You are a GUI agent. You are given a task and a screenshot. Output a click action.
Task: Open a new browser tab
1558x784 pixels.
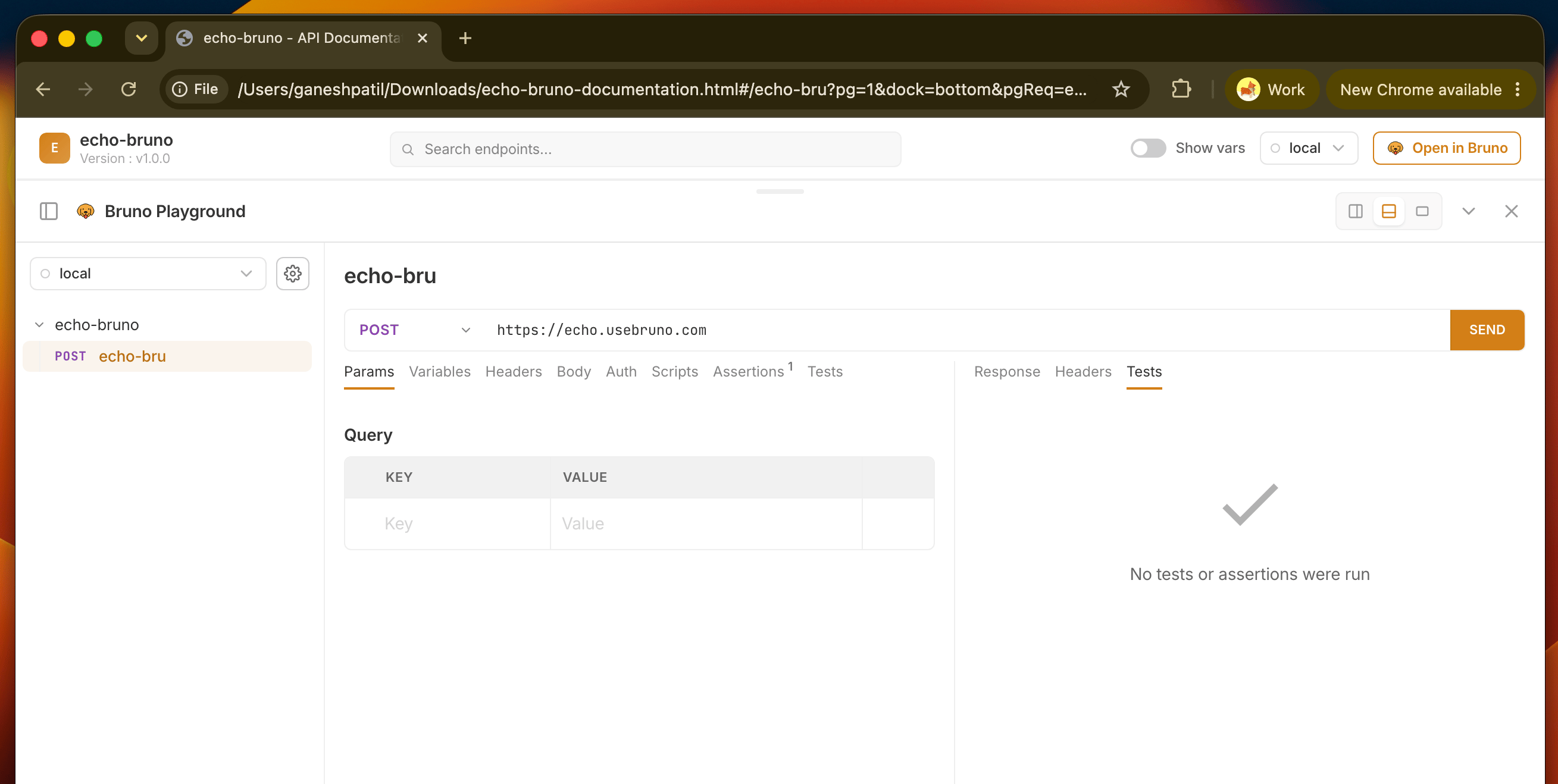465,38
